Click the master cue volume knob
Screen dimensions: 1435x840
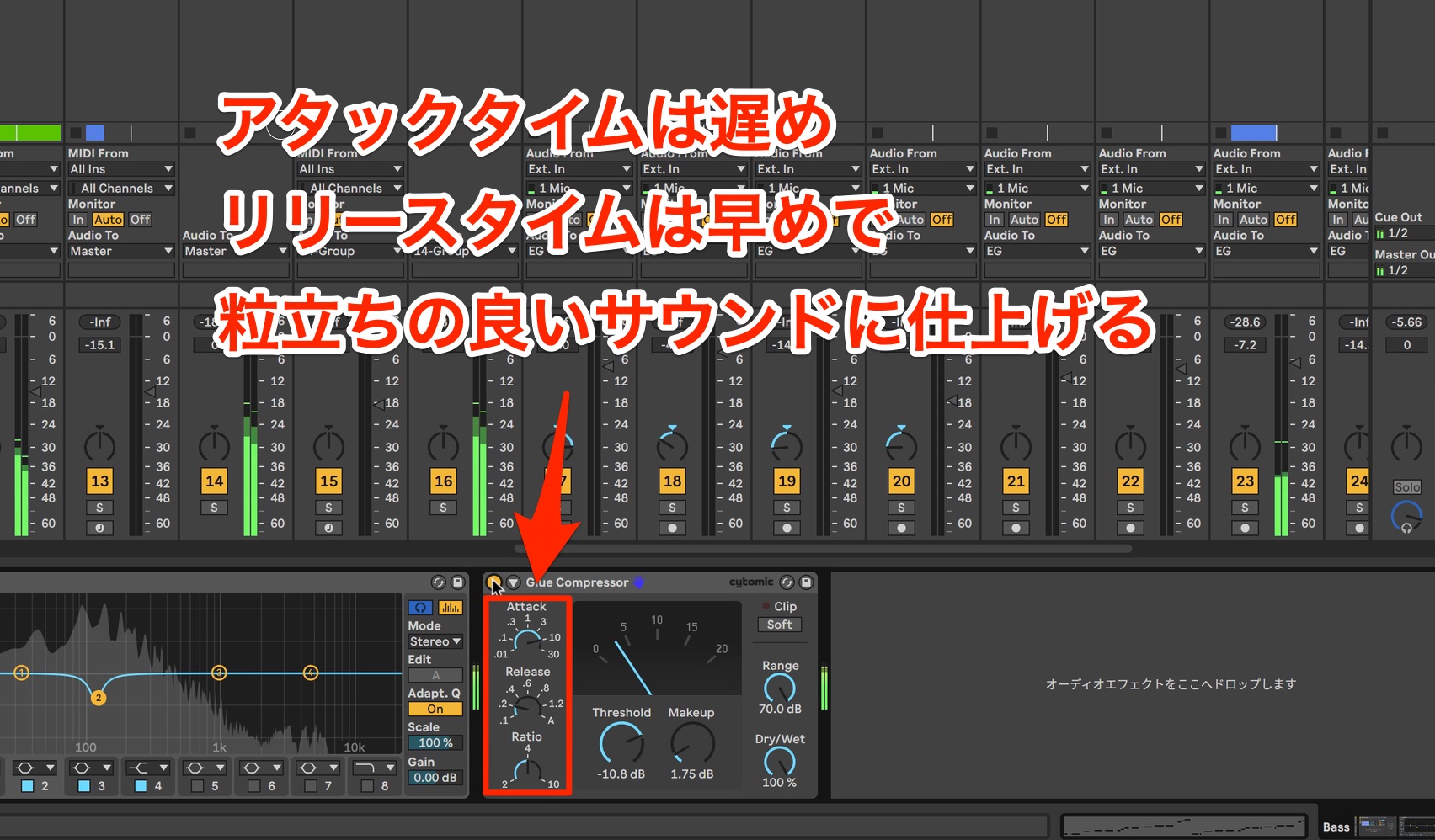[1407, 516]
